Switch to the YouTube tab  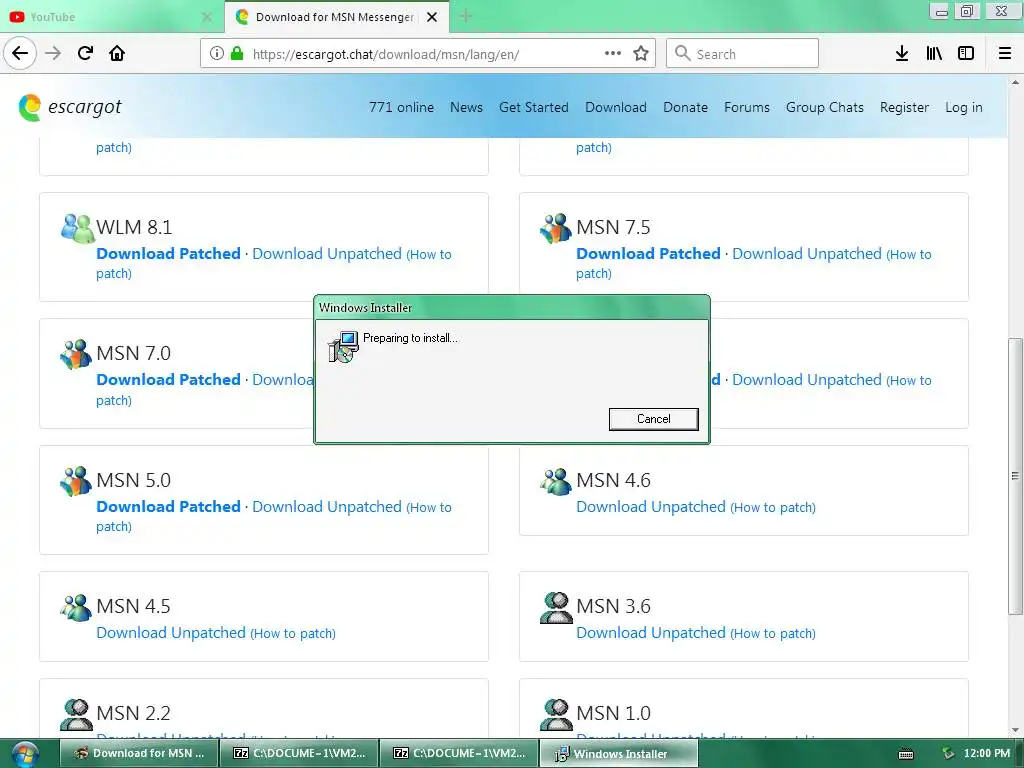click(x=111, y=17)
